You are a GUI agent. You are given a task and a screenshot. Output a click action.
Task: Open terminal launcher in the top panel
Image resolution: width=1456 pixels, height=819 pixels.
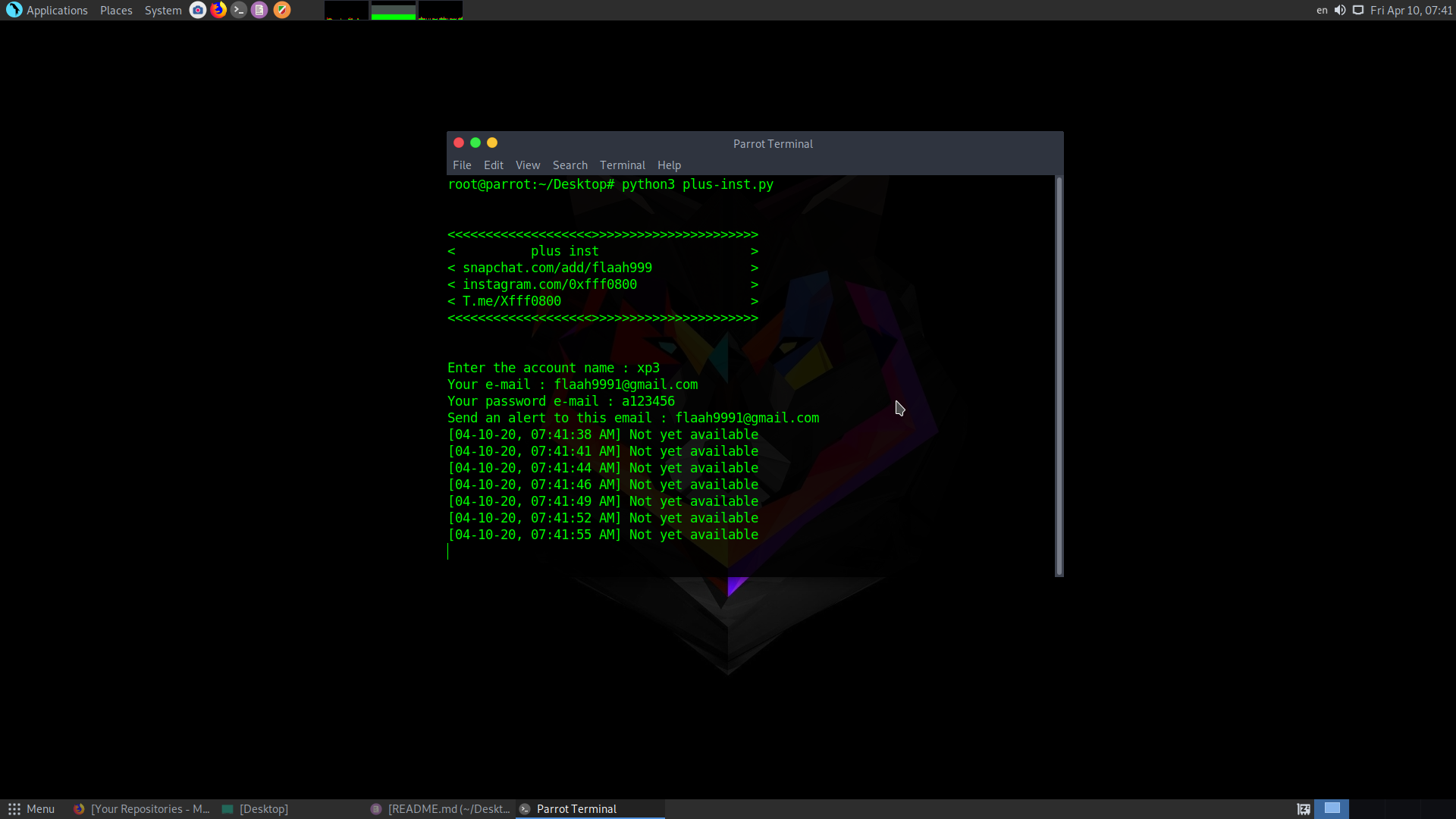239,10
